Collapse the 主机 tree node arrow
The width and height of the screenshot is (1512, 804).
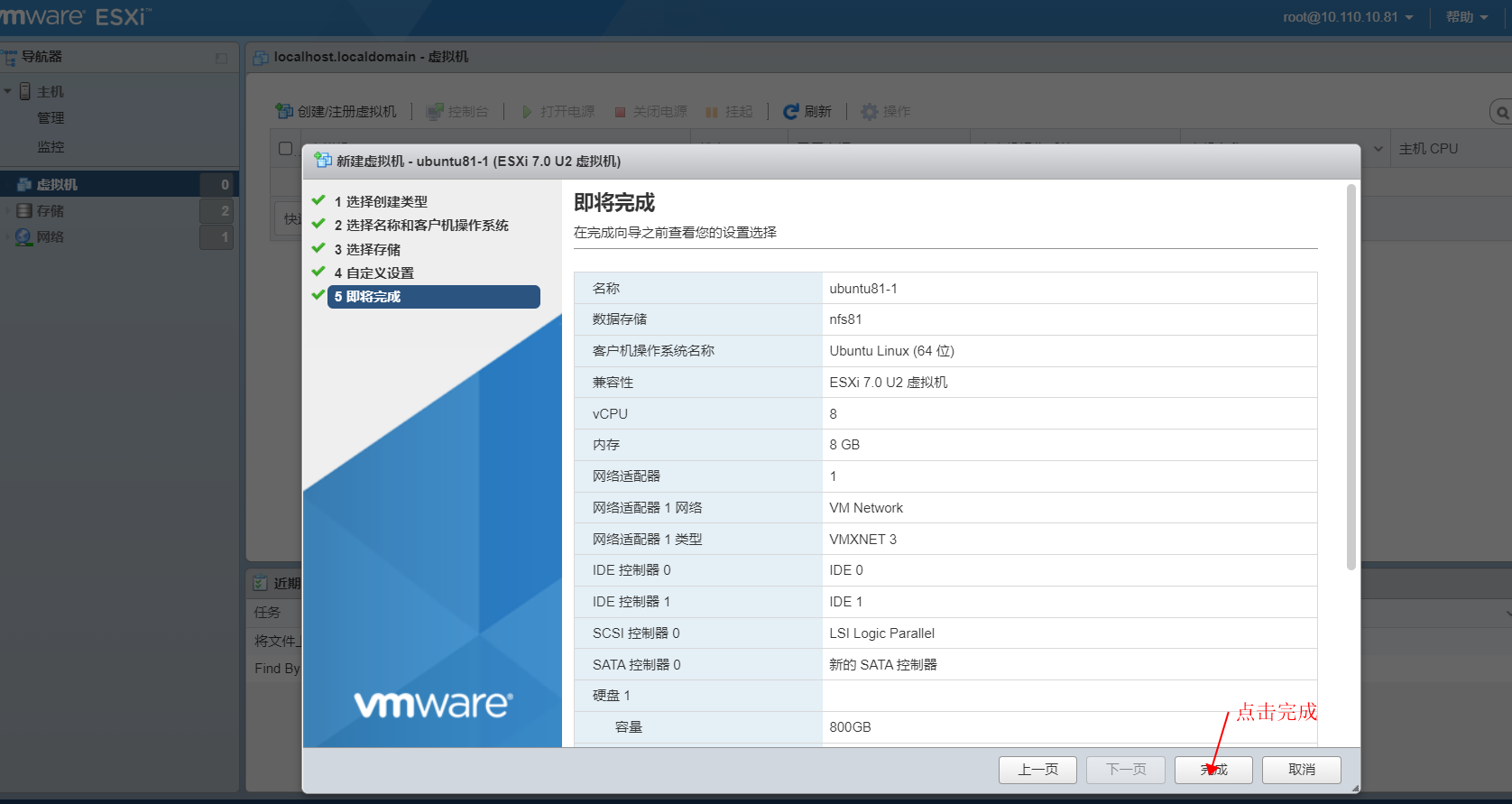(8, 91)
